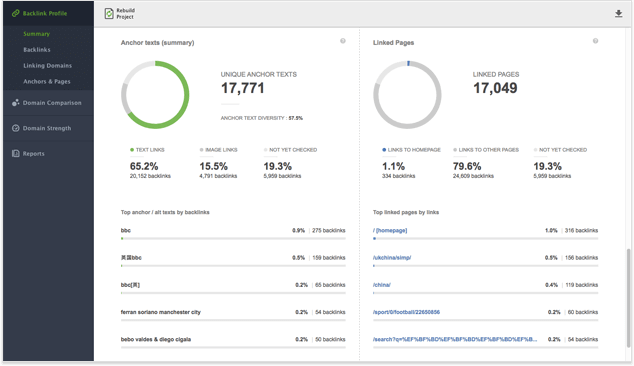Click the Anchor Text Diversity 57.5% label
This screenshot has width=634, height=366.
point(262,118)
